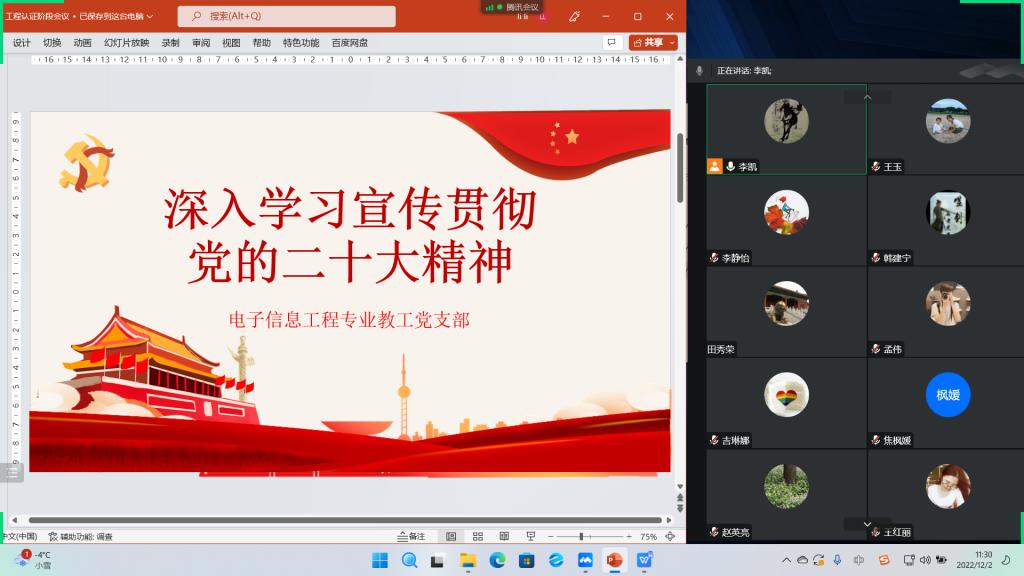Open PowerPoint from the taskbar
The width and height of the screenshot is (1024, 576).
614,560
